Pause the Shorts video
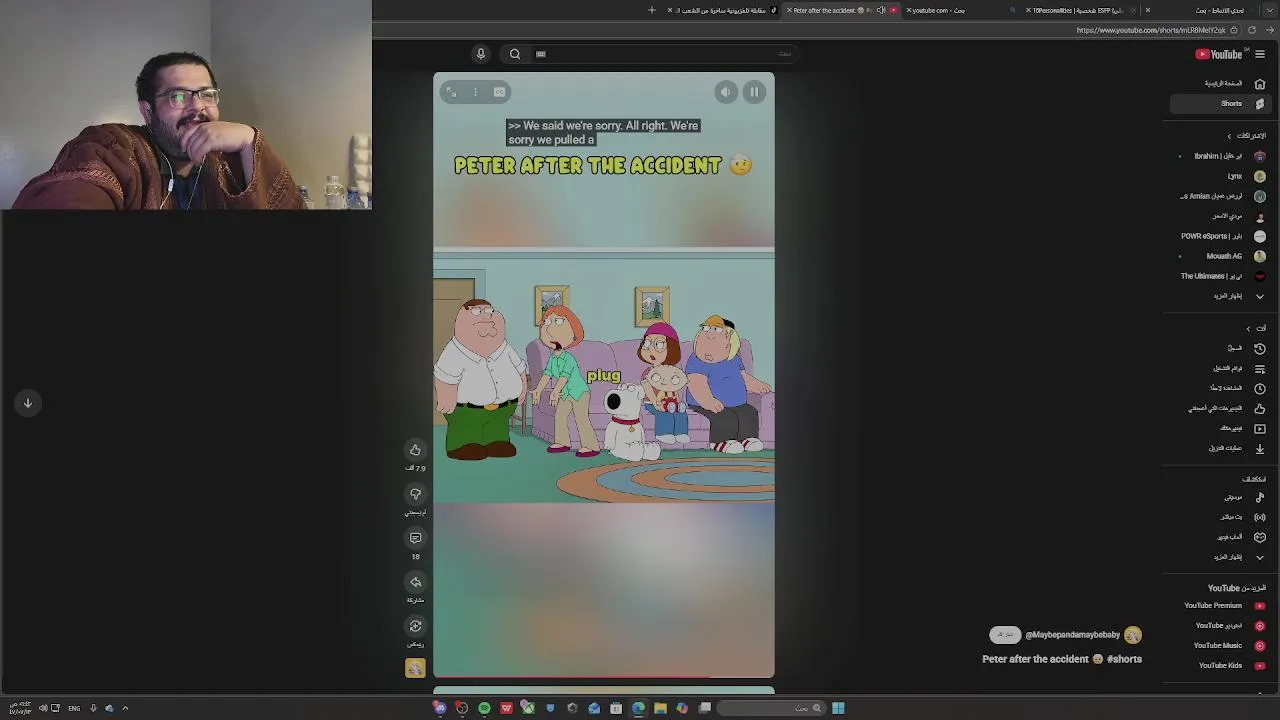The height and width of the screenshot is (720, 1280). [x=754, y=92]
